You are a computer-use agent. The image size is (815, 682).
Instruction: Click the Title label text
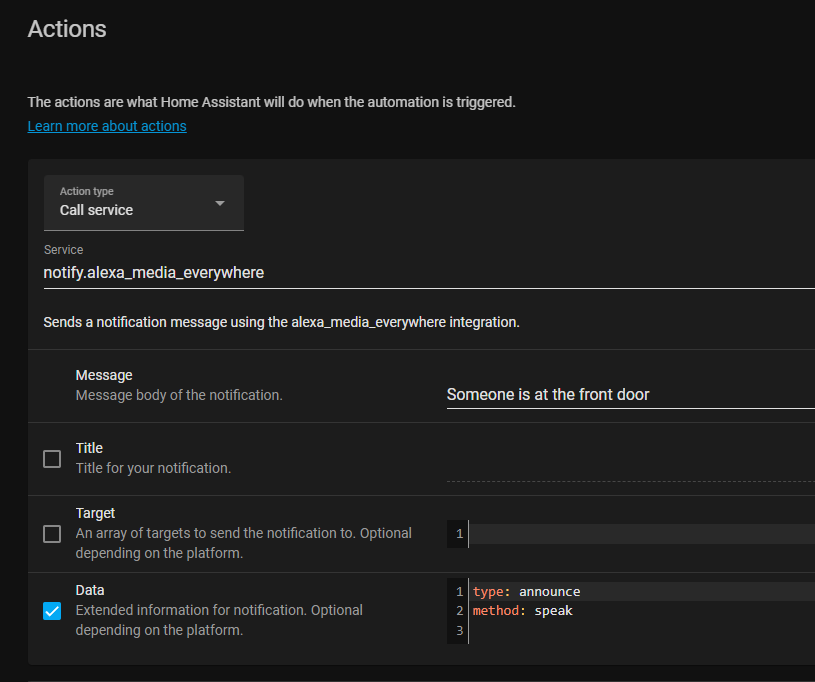[x=89, y=448]
